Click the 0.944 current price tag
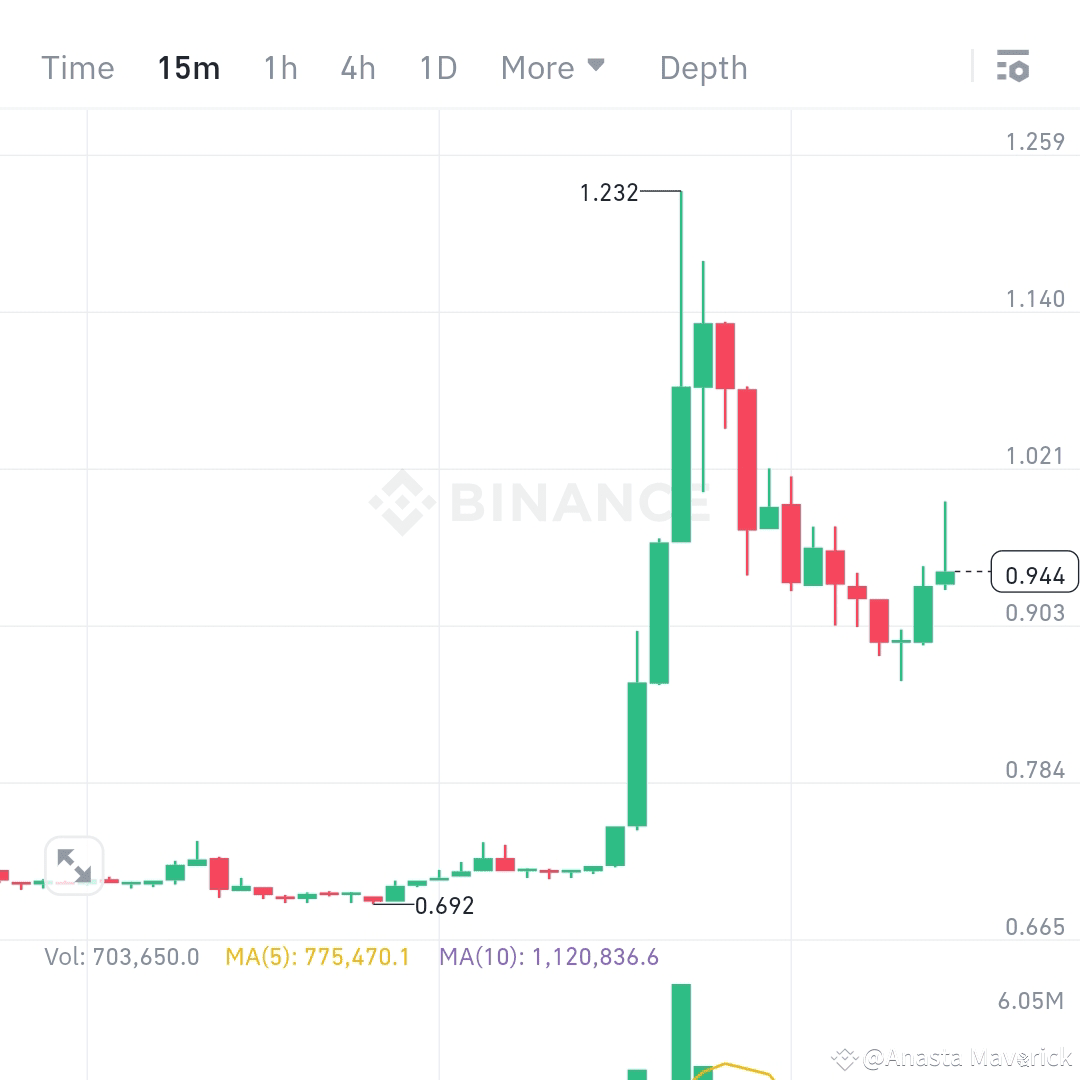 (x=1035, y=574)
